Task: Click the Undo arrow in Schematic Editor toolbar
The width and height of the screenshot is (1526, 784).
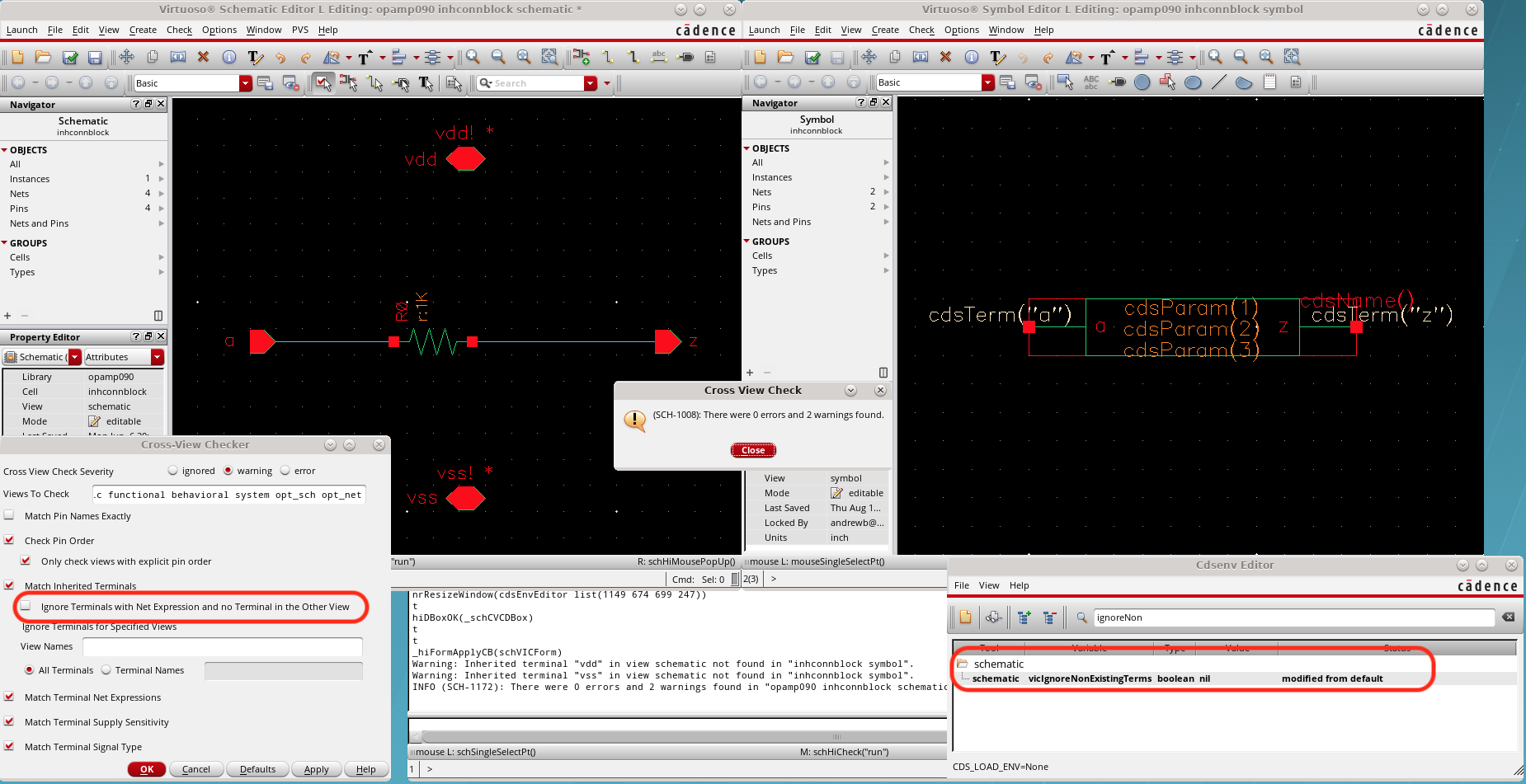Action: tap(280, 57)
